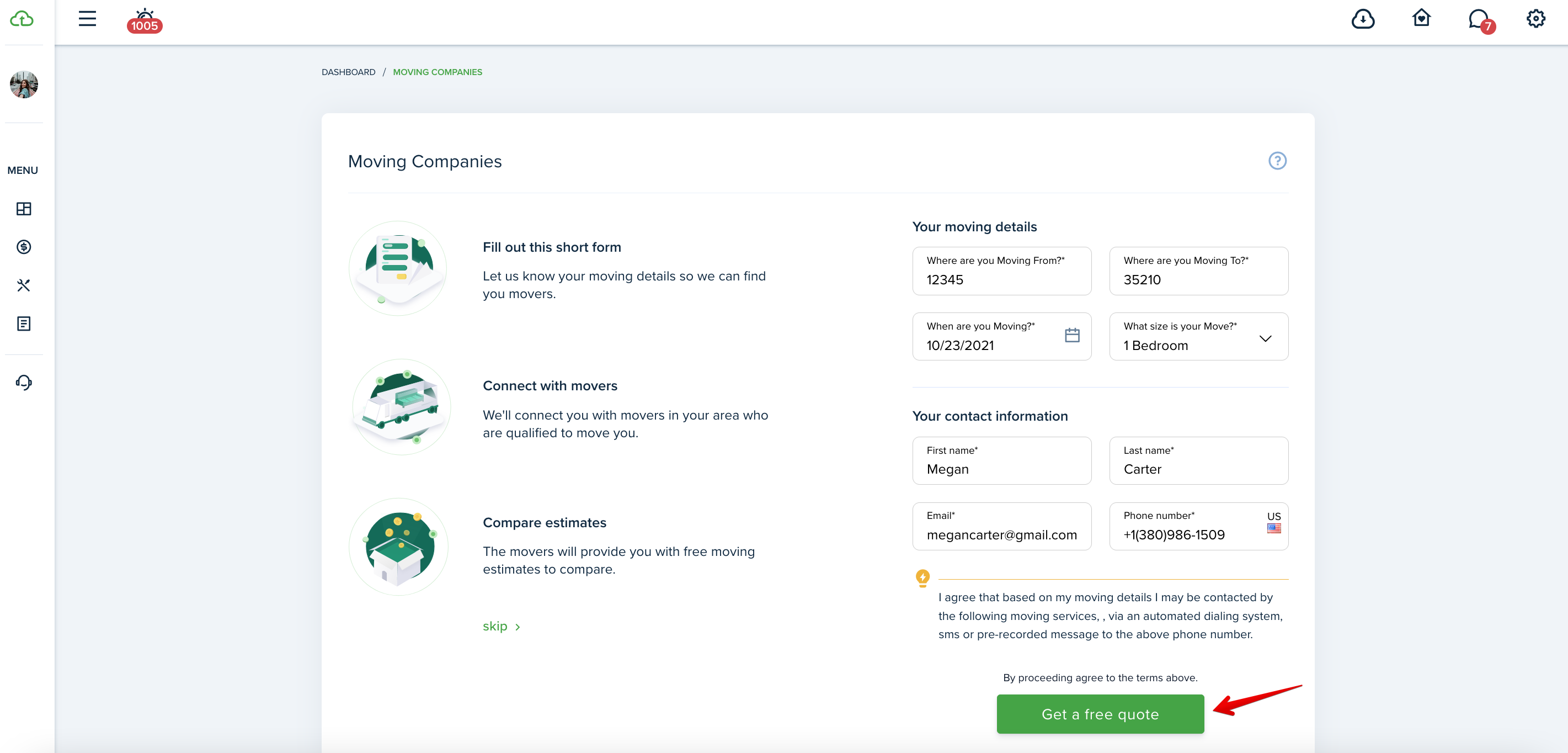The width and height of the screenshot is (1568, 753).
Task: Click the 'Moving Companies' page title
Action: [x=425, y=161]
